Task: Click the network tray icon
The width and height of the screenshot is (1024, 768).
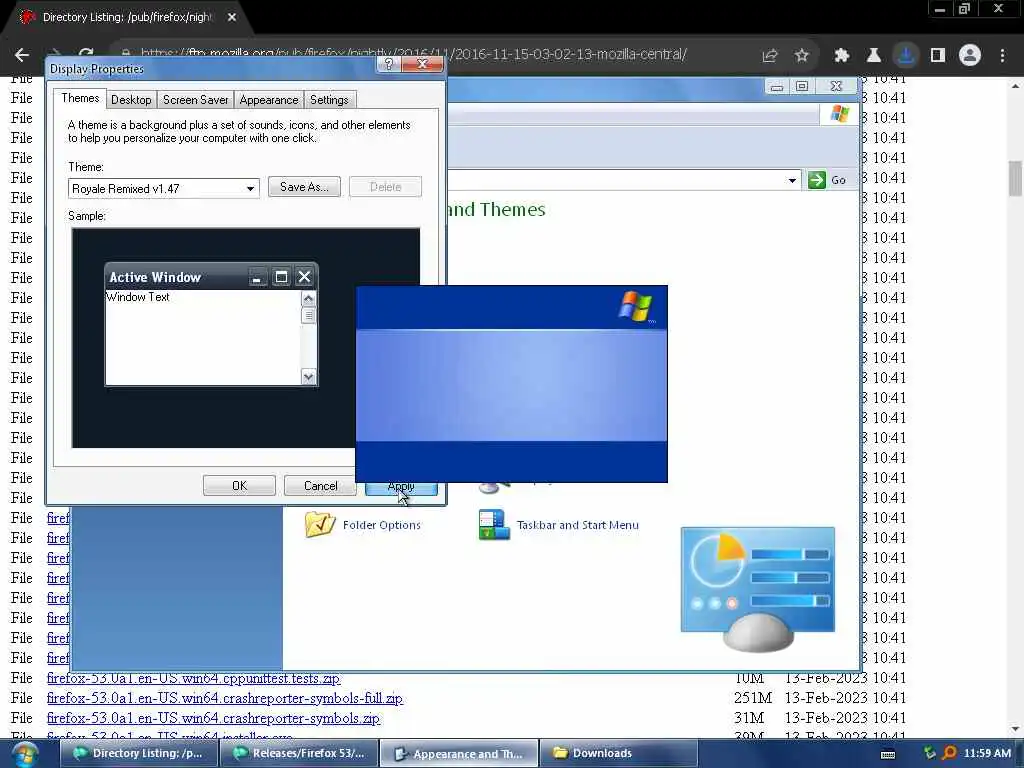Action: click(930, 753)
